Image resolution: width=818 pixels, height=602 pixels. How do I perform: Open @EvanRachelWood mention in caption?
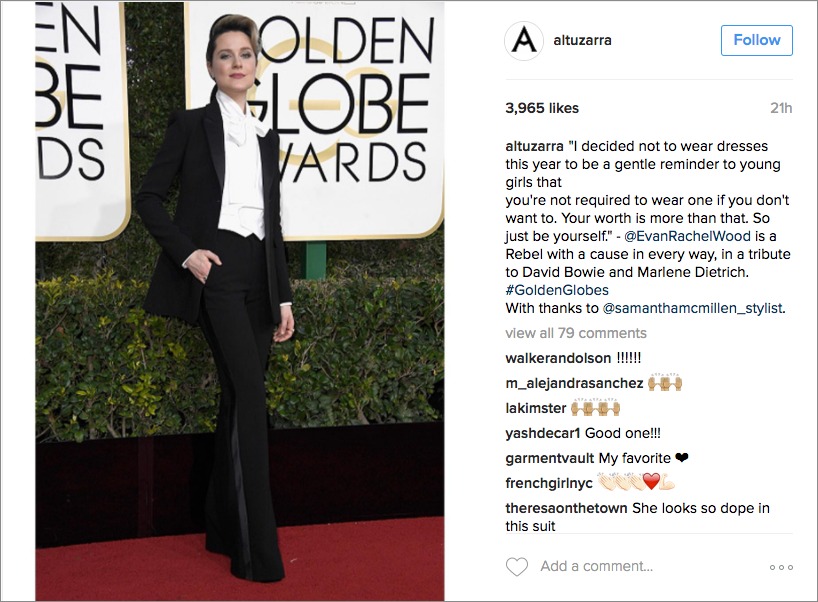pyautogui.click(x=687, y=236)
